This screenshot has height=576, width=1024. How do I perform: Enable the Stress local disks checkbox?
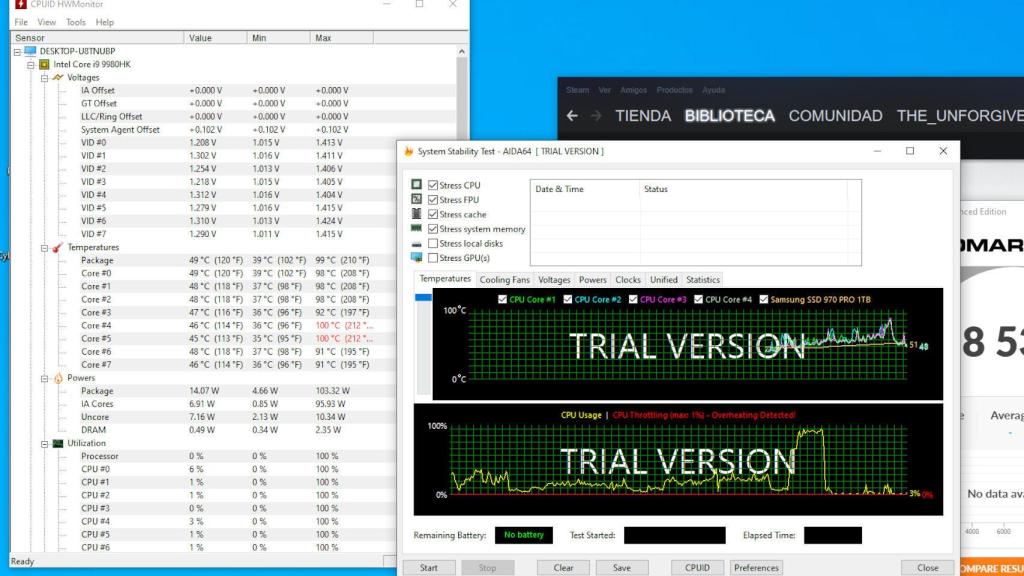[434, 242]
